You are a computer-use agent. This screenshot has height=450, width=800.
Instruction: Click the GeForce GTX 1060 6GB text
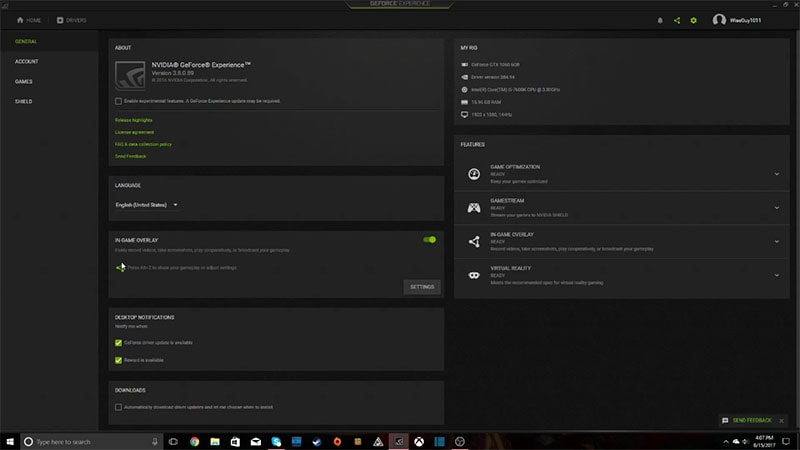click(x=495, y=65)
